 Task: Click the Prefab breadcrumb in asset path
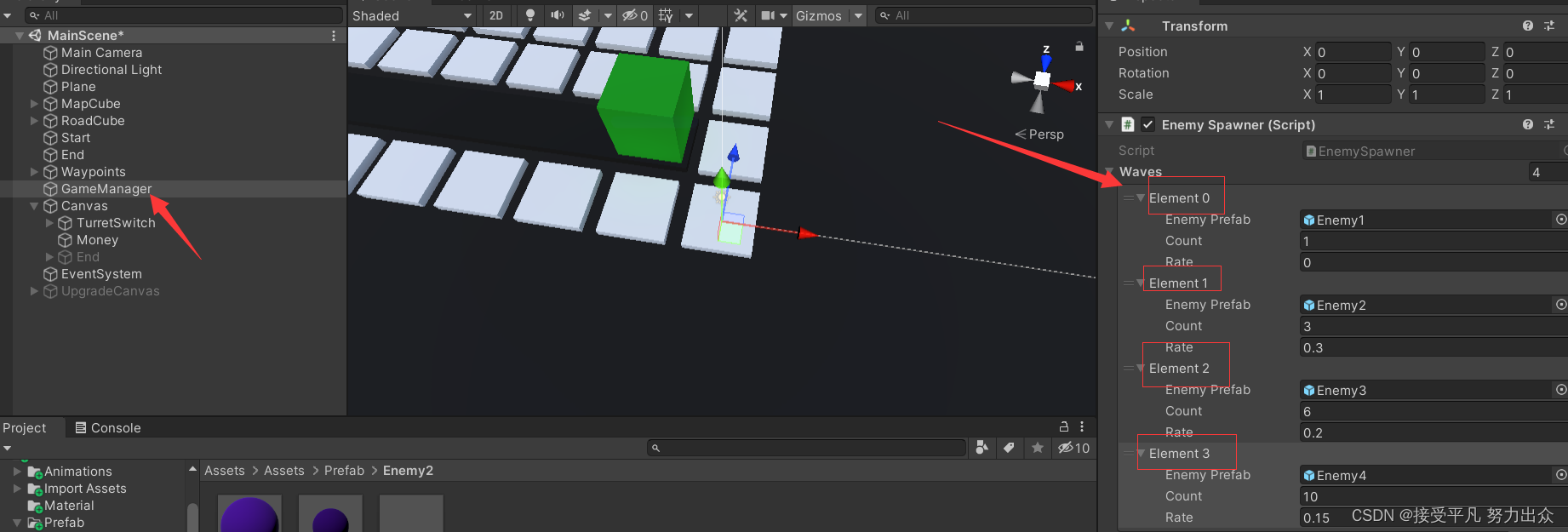tap(344, 471)
